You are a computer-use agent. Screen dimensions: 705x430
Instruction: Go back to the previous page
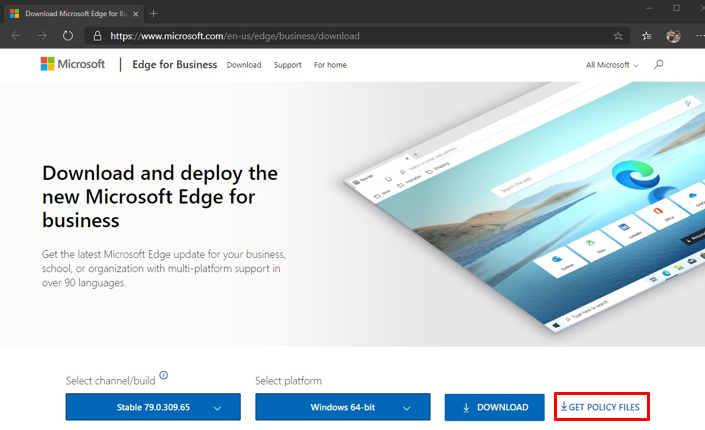point(16,36)
